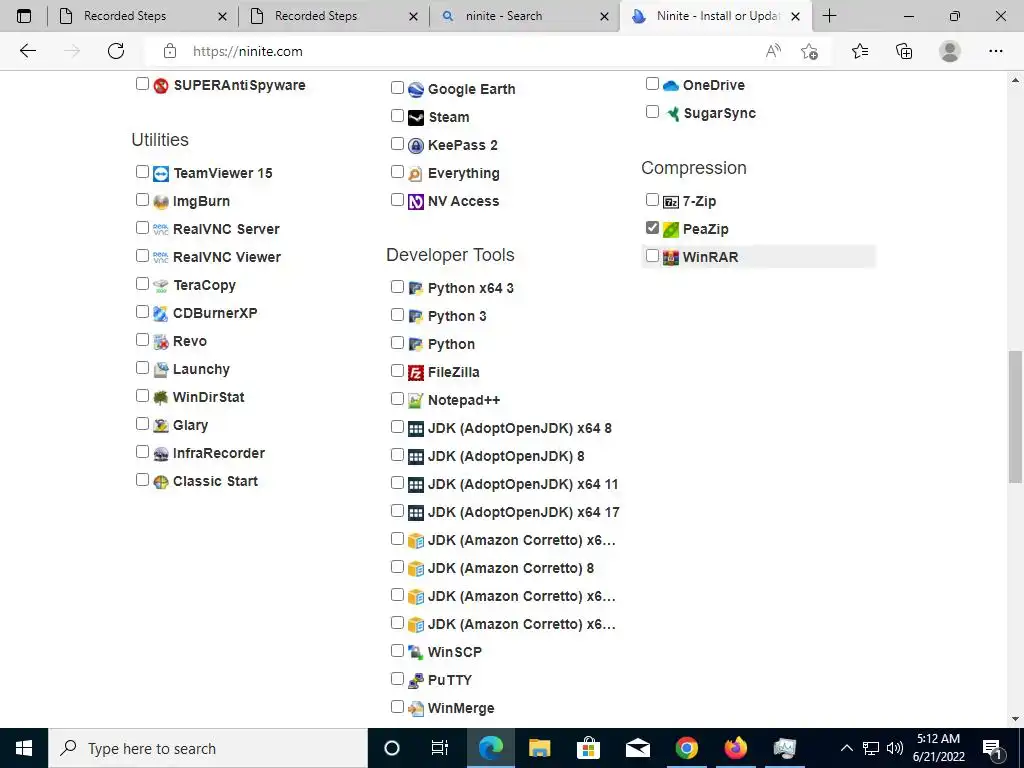Click the FileZilla red icon
The width and height of the screenshot is (1024, 768).
[416, 373]
